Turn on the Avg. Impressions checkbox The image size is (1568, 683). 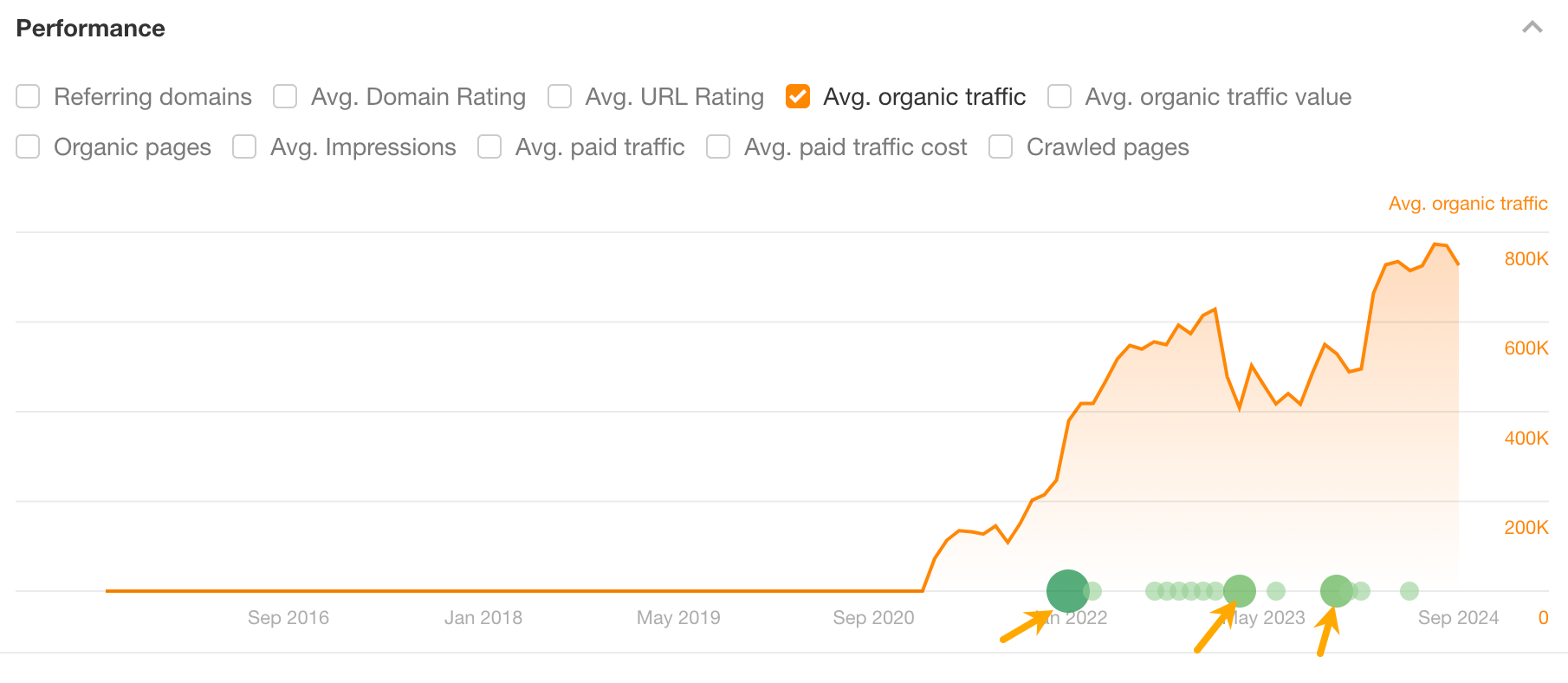(x=244, y=146)
